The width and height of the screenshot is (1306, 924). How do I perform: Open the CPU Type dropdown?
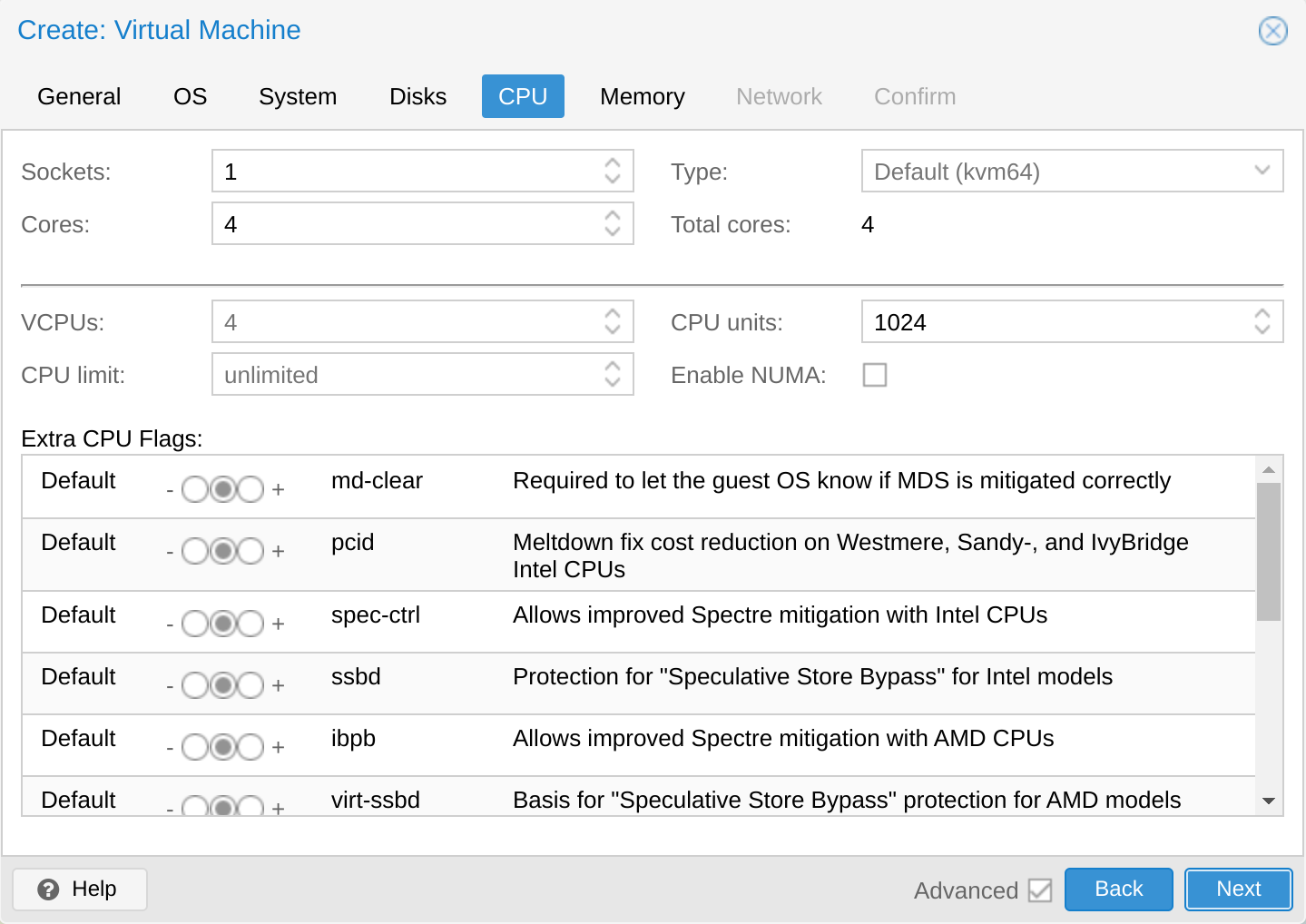coord(1262,171)
